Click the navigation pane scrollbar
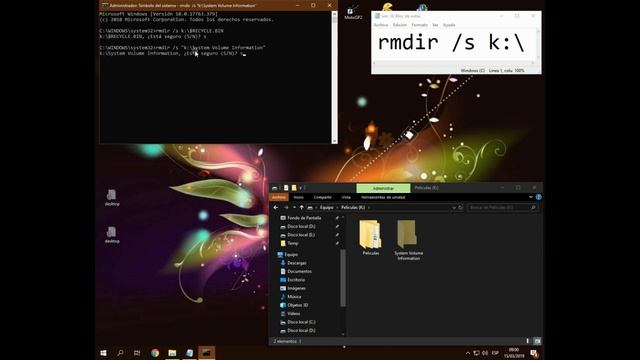This screenshot has width=640, height=360. click(343, 278)
